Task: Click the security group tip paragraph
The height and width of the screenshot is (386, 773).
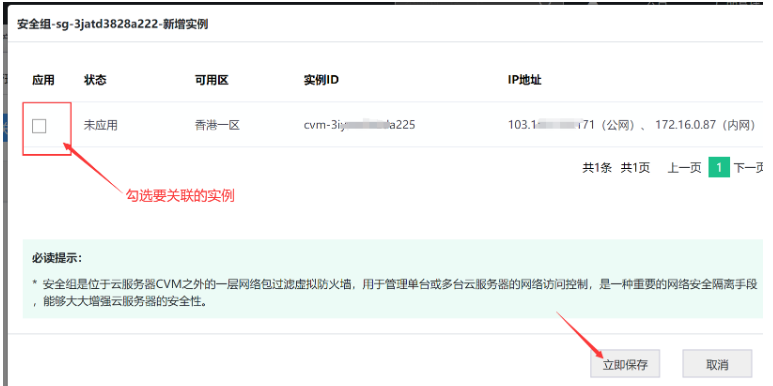Action: pos(395,293)
